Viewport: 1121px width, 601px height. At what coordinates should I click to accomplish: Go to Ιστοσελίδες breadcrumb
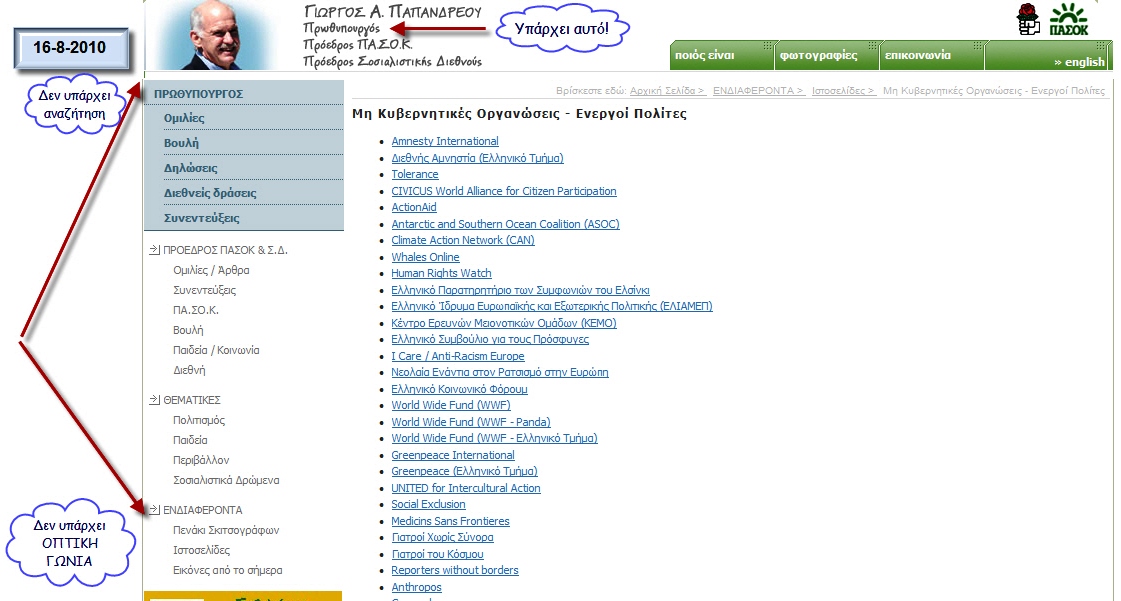[842, 91]
